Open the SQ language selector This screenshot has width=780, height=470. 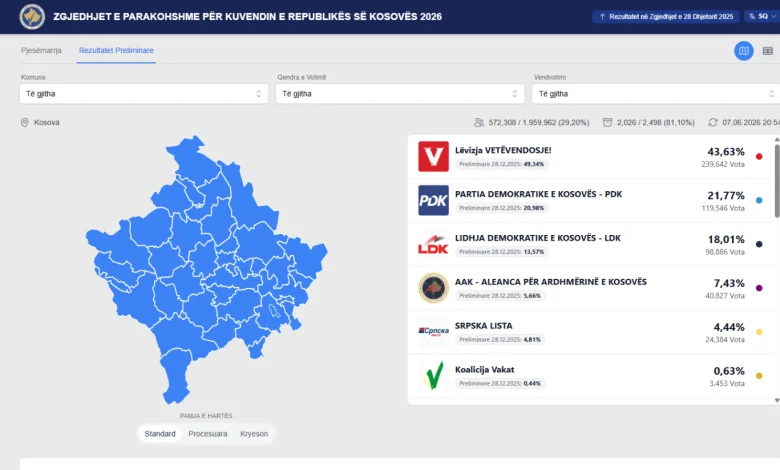[x=763, y=16]
